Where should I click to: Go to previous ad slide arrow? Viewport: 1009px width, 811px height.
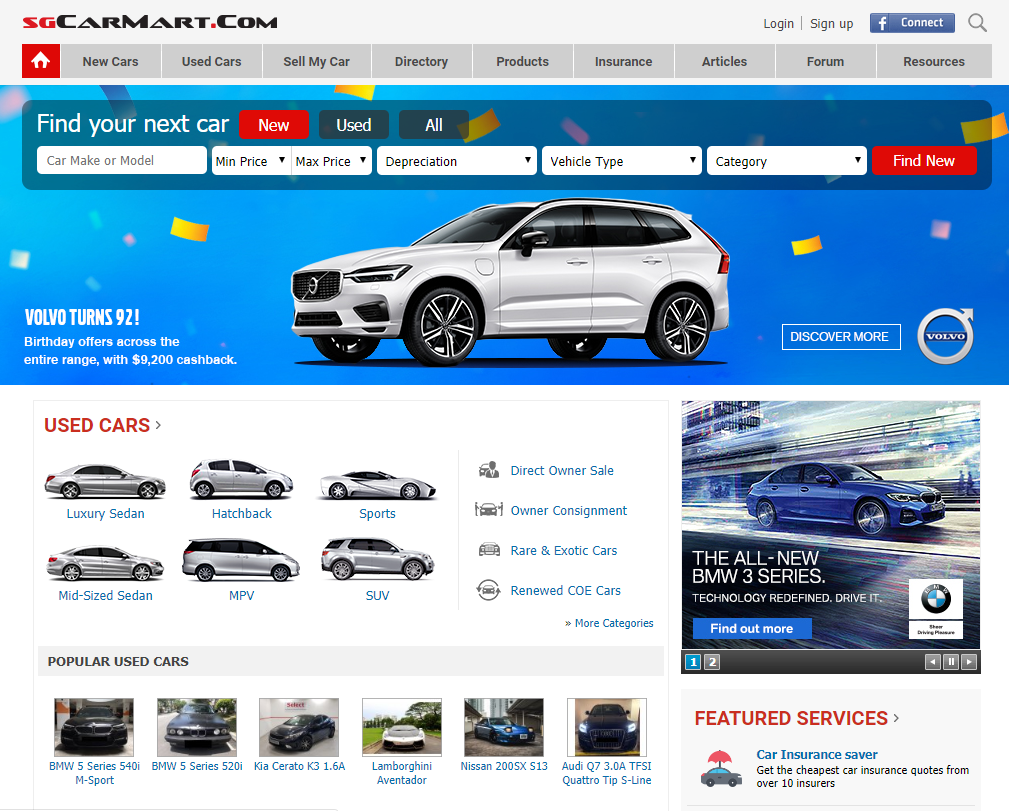point(932,662)
